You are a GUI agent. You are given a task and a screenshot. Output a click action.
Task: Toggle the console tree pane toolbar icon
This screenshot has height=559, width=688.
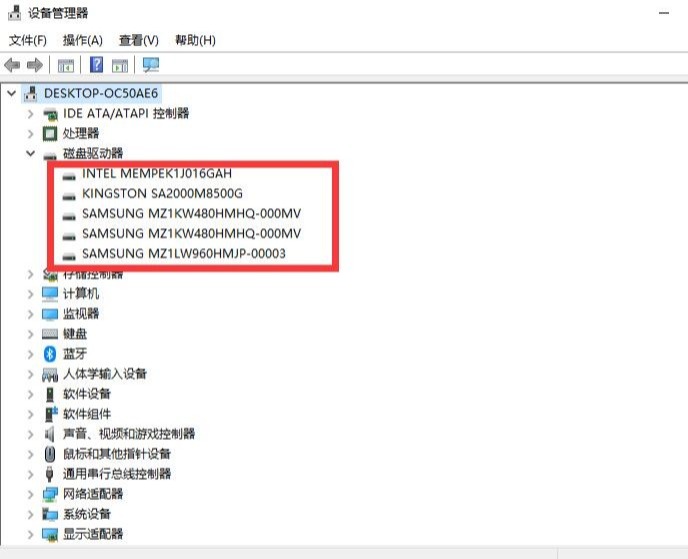tap(66, 66)
